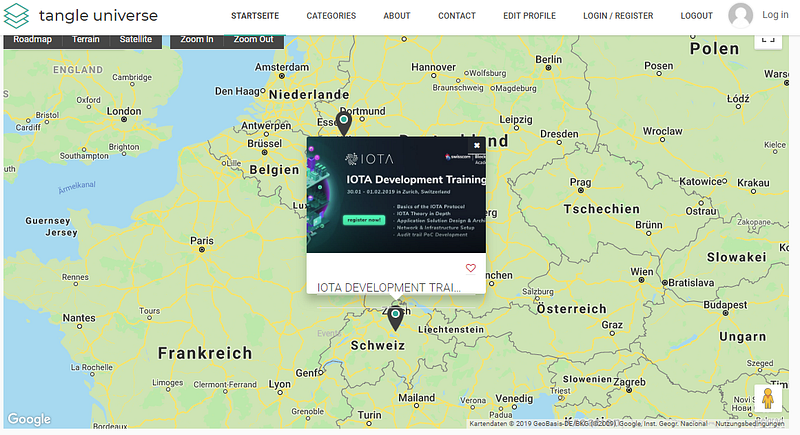The image size is (800, 435).
Task: Click the Wien city label
Action: tap(642, 272)
